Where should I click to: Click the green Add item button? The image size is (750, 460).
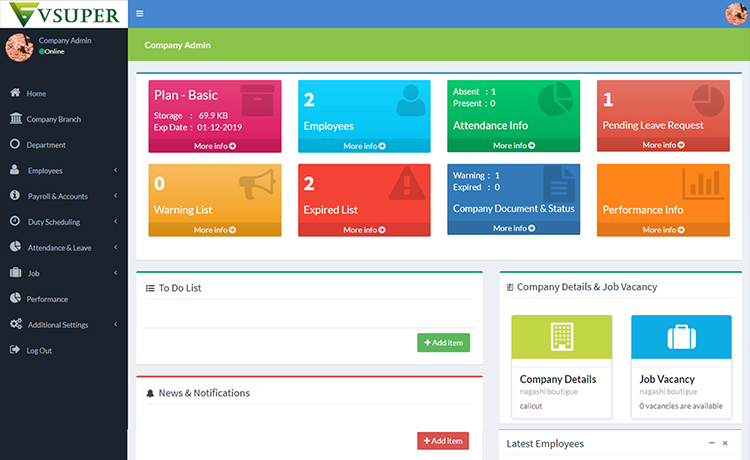443,343
